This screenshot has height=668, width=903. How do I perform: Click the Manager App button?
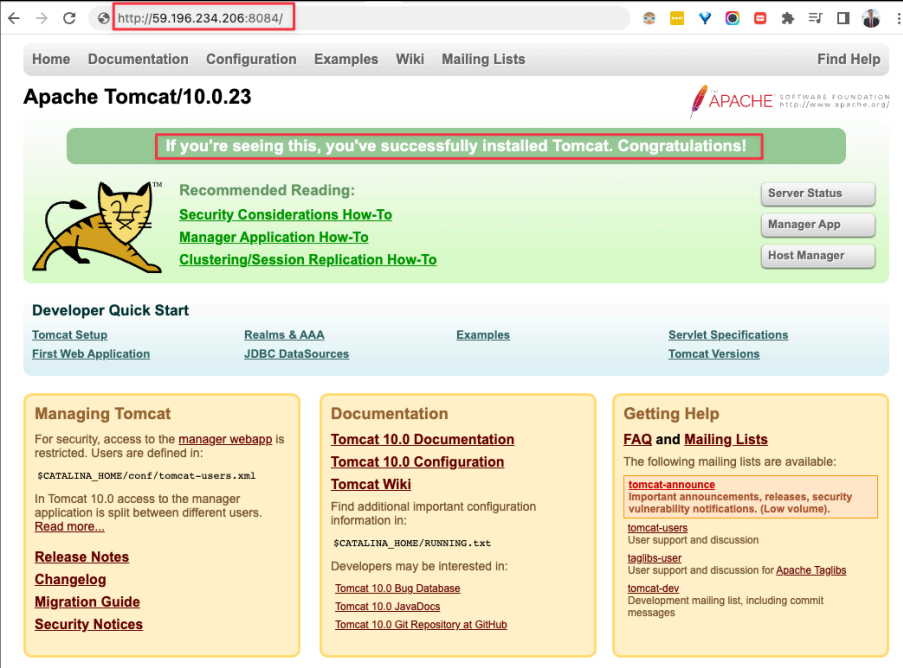pos(818,225)
